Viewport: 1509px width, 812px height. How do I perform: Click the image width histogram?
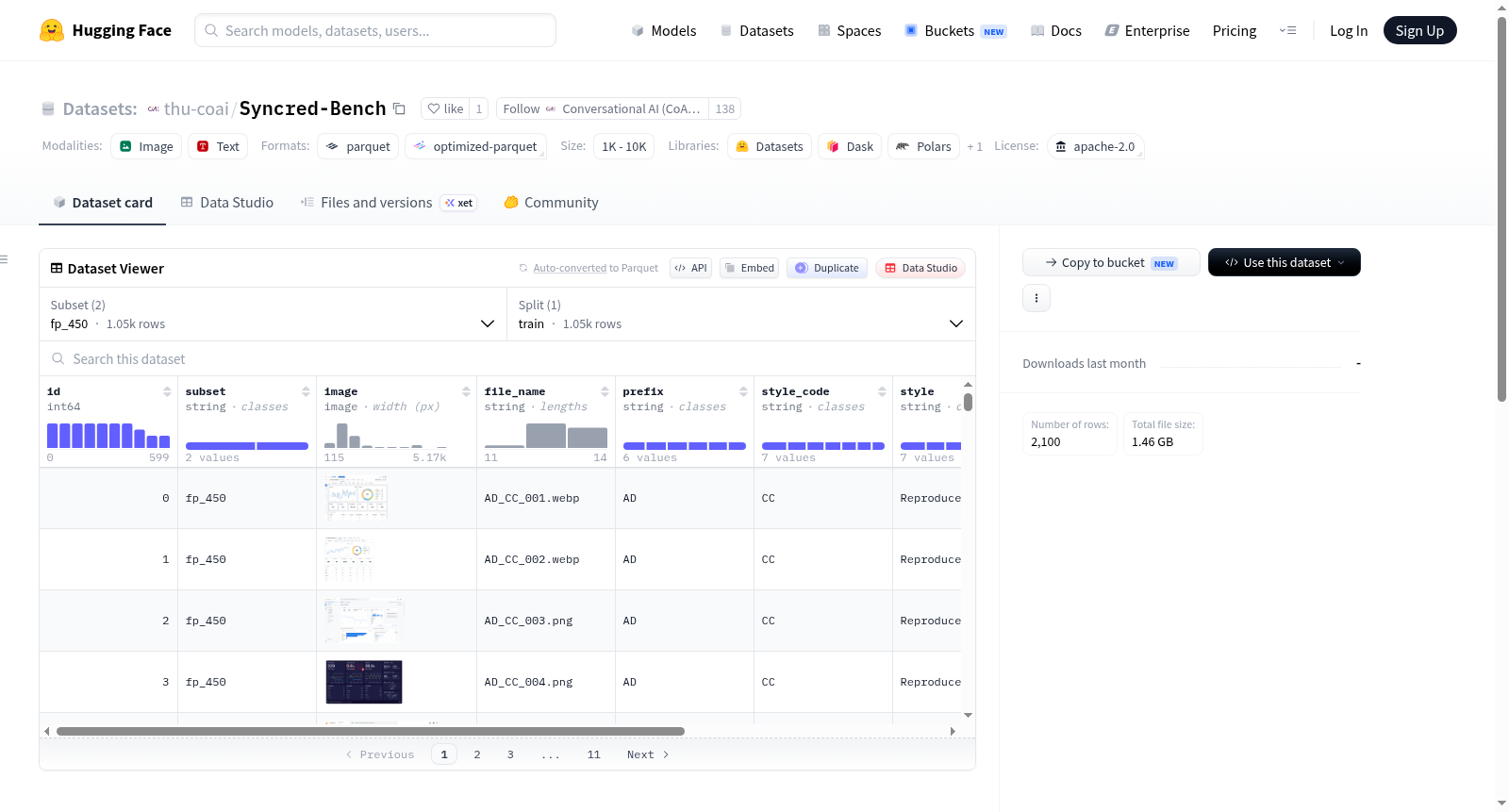[386, 435]
